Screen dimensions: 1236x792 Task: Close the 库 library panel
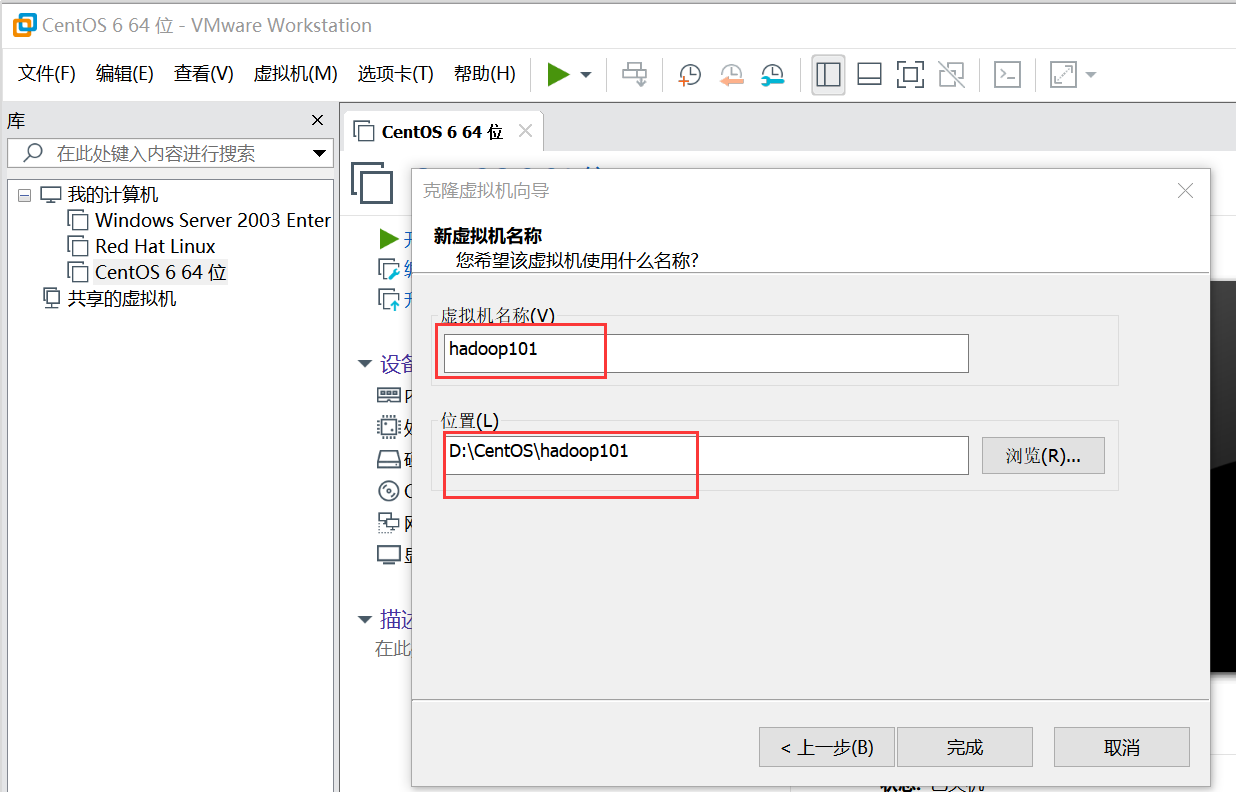tap(318, 120)
